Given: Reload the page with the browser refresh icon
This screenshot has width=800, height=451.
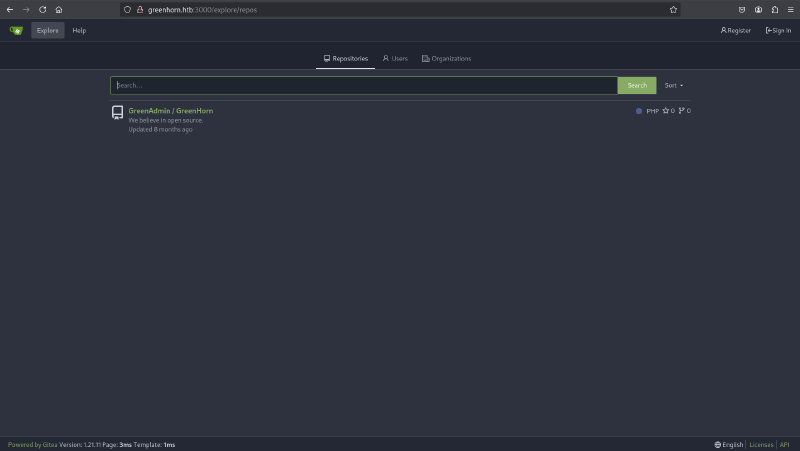Looking at the screenshot, I should pyautogui.click(x=42, y=9).
